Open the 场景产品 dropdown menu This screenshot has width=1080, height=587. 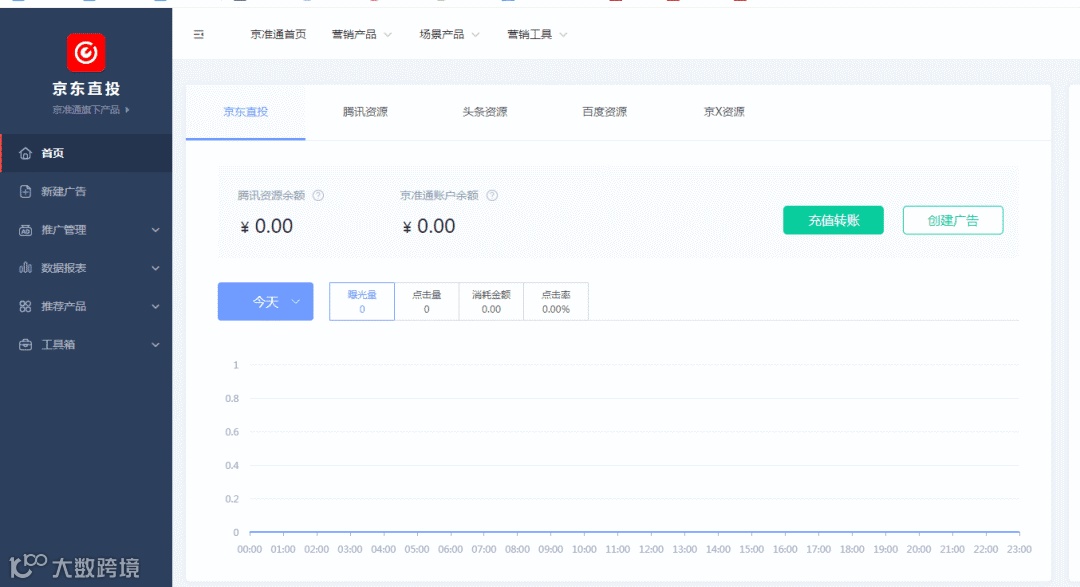click(449, 34)
